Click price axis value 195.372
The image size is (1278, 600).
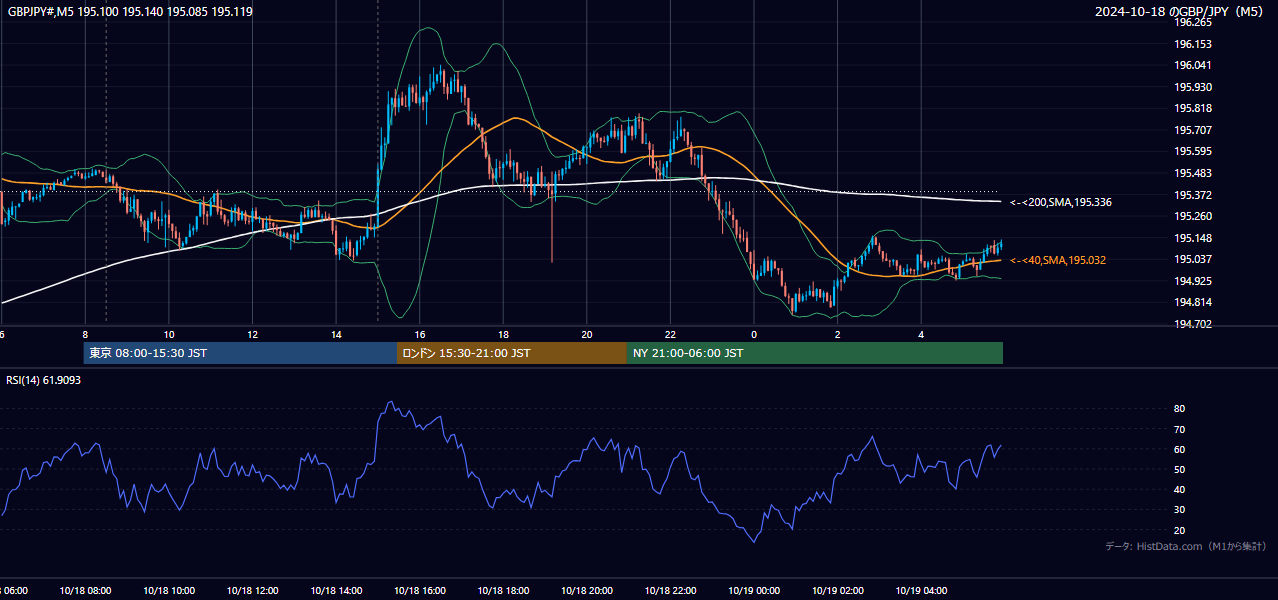[1192, 195]
